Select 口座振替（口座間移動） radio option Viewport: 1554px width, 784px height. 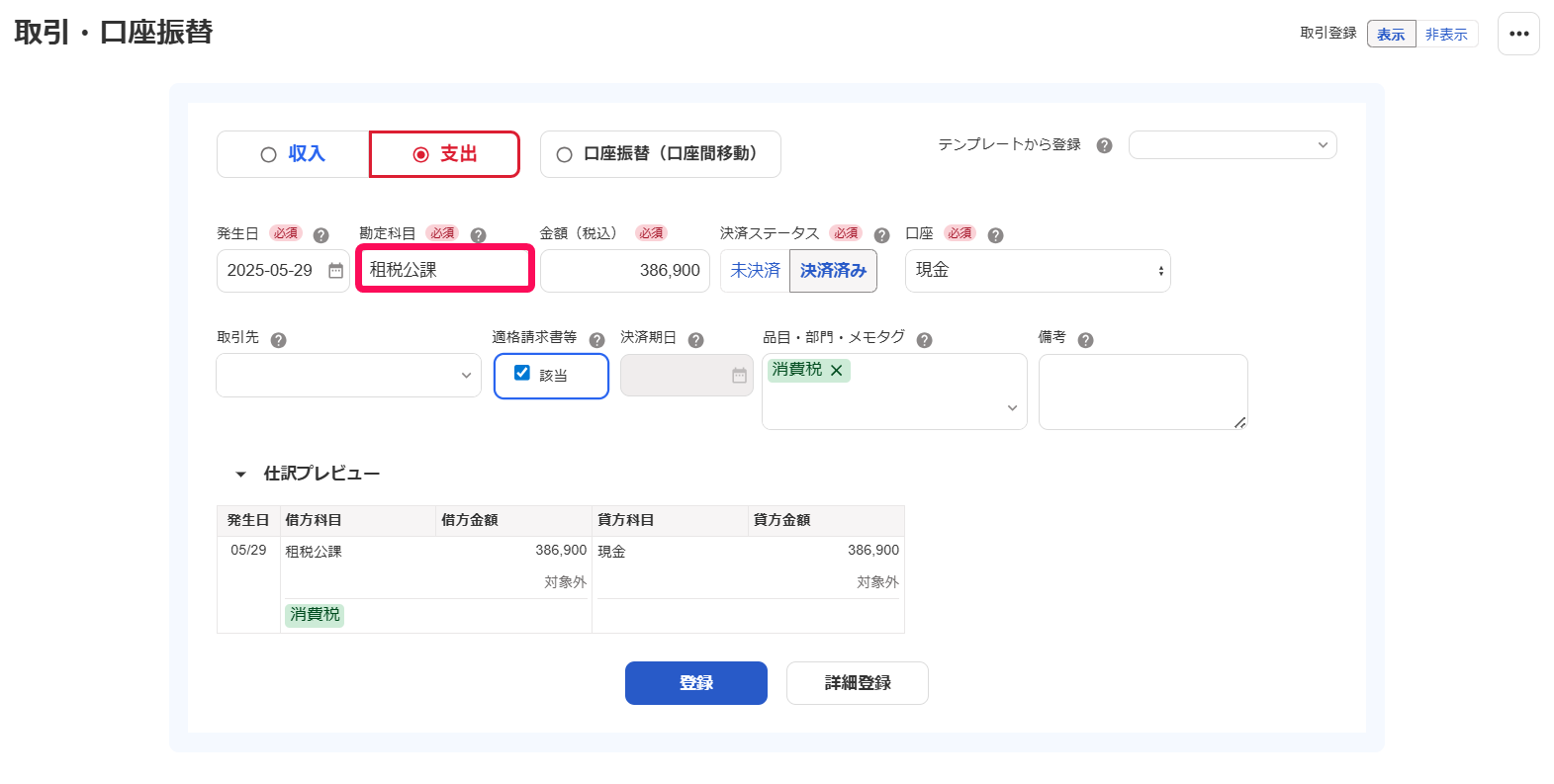tap(661, 154)
